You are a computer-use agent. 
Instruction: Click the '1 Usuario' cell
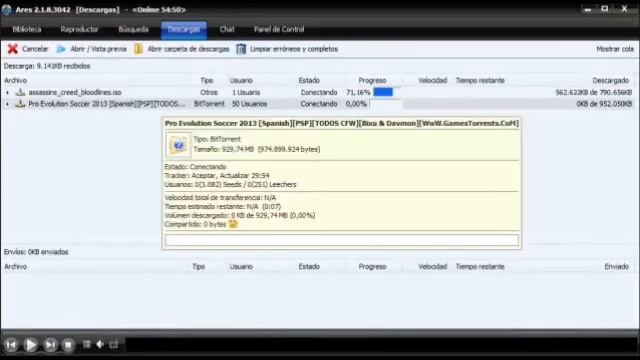tap(246, 93)
